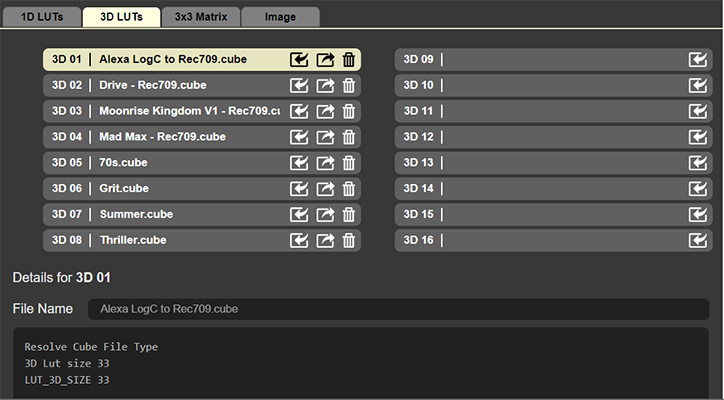The image size is (724, 400).
Task: Export the Drive - Rec709.cube LUT
Action: click(x=325, y=85)
